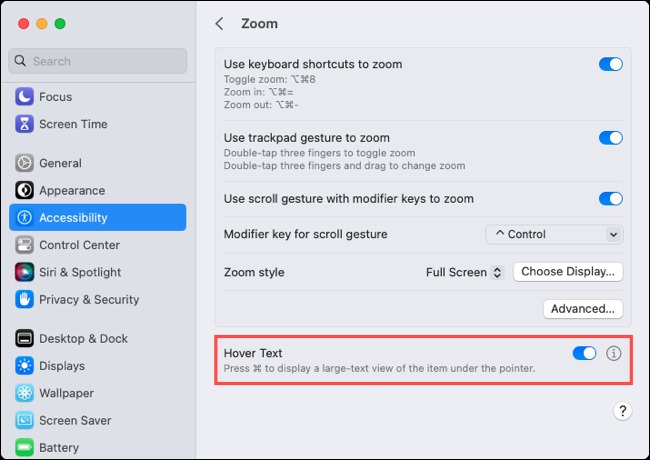This screenshot has width=650, height=460.
Task: Select the Siri & Spotlight icon
Action: click(x=24, y=272)
